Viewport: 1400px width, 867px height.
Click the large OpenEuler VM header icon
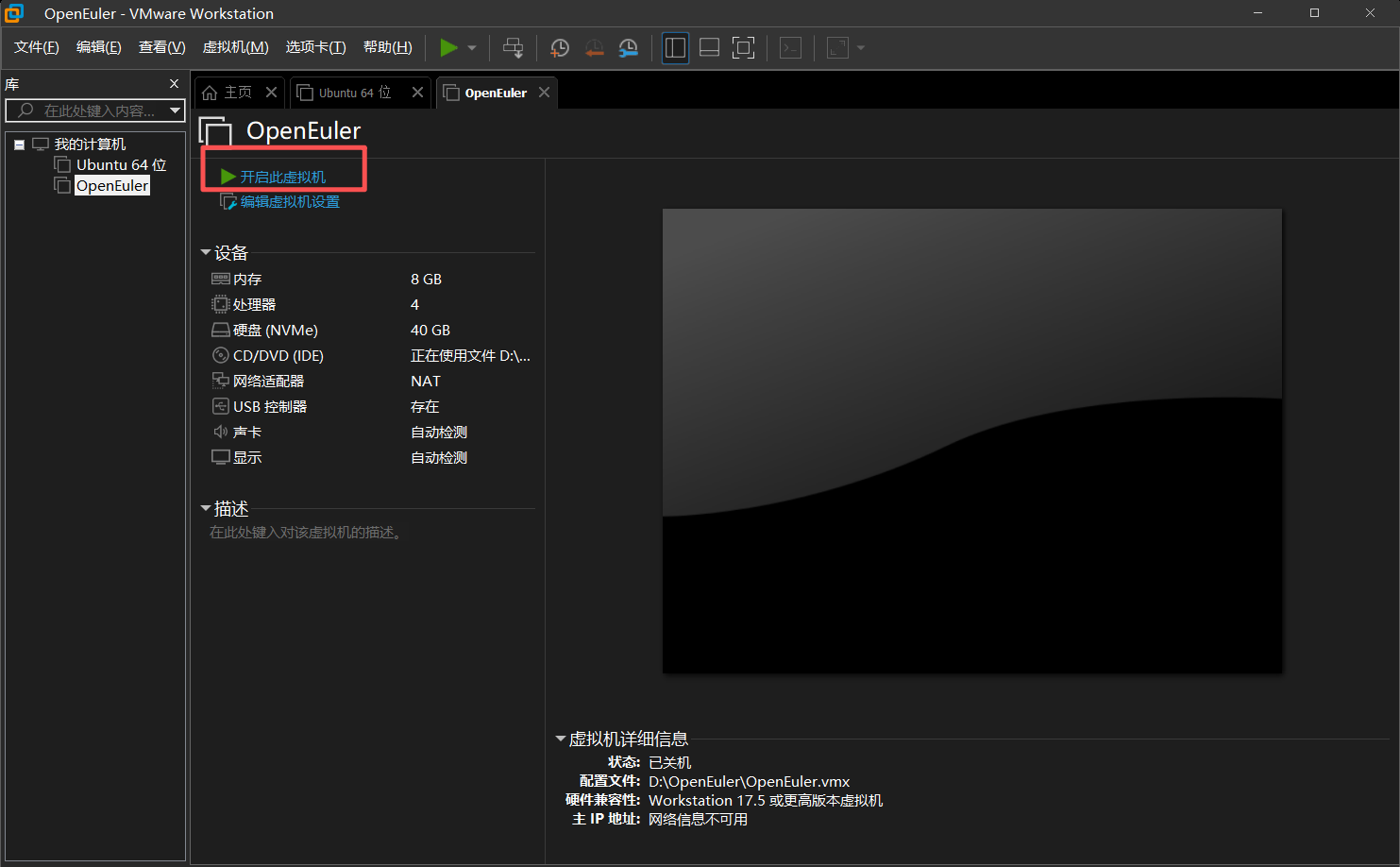coord(215,131)
